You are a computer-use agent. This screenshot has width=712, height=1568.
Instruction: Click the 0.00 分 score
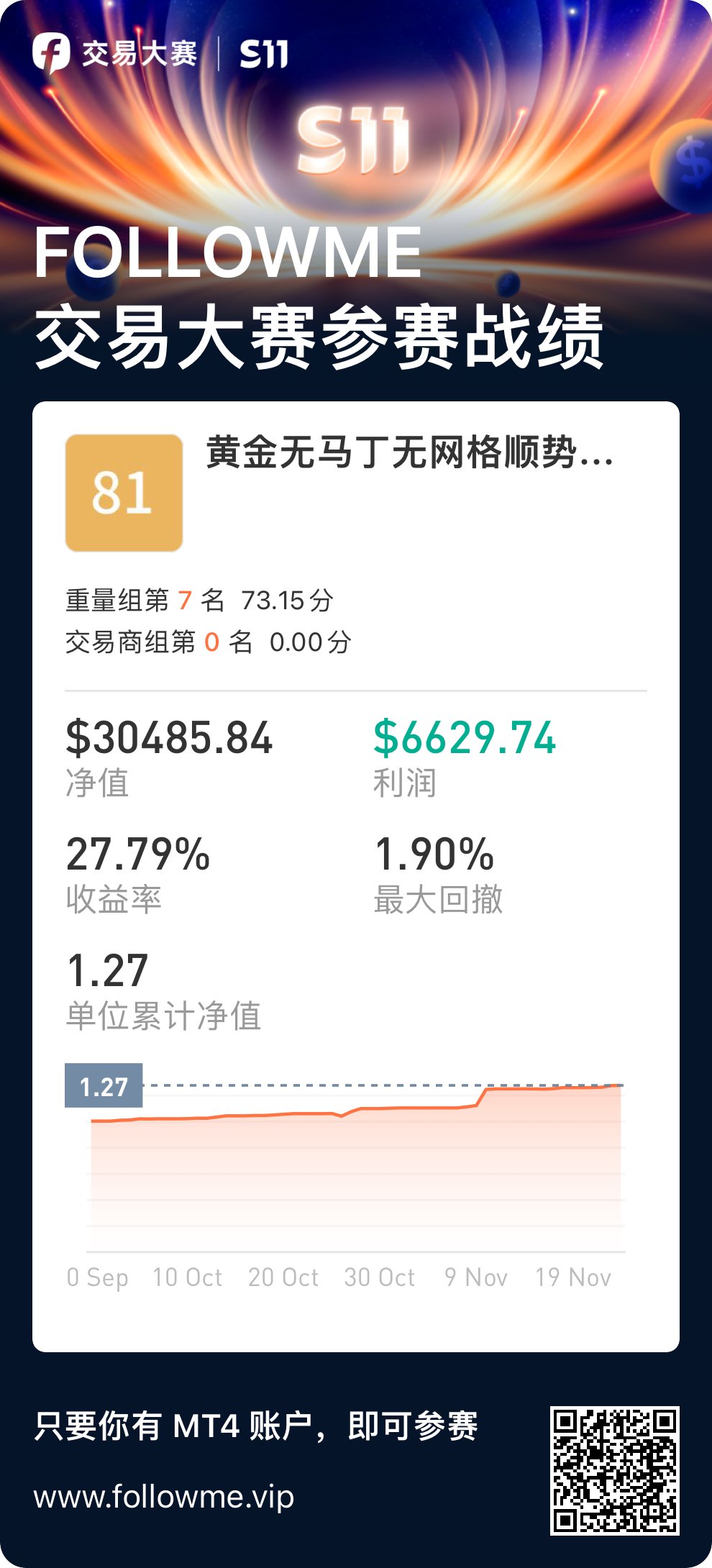(x=311, y=642)
